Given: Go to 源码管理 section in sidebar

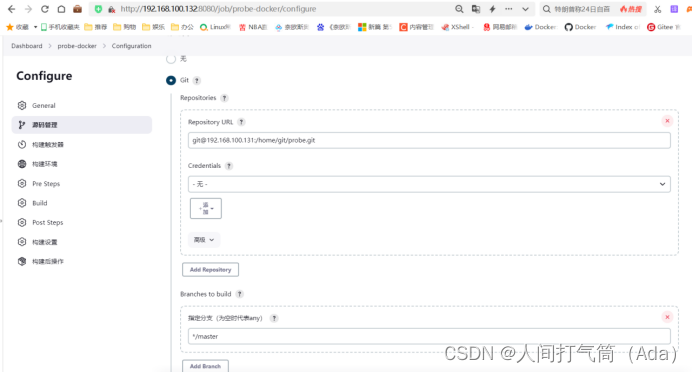Looking at the screenshot, I should (x=82, y=125).
